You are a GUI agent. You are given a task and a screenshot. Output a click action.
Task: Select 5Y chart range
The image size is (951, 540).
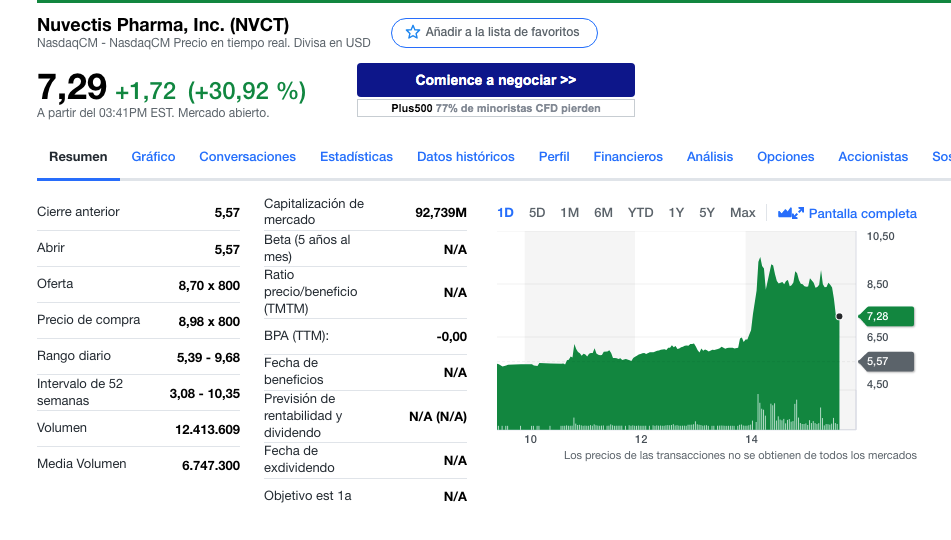pyautogui.click(x=707, y=213)
